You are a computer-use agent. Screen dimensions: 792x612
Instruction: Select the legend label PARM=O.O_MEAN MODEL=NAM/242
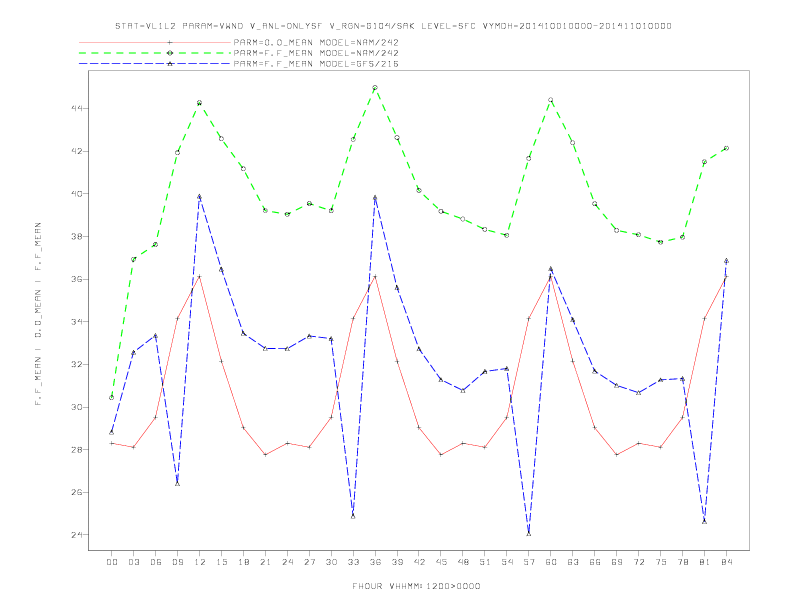pyautogui.click(x=316, y=42)
